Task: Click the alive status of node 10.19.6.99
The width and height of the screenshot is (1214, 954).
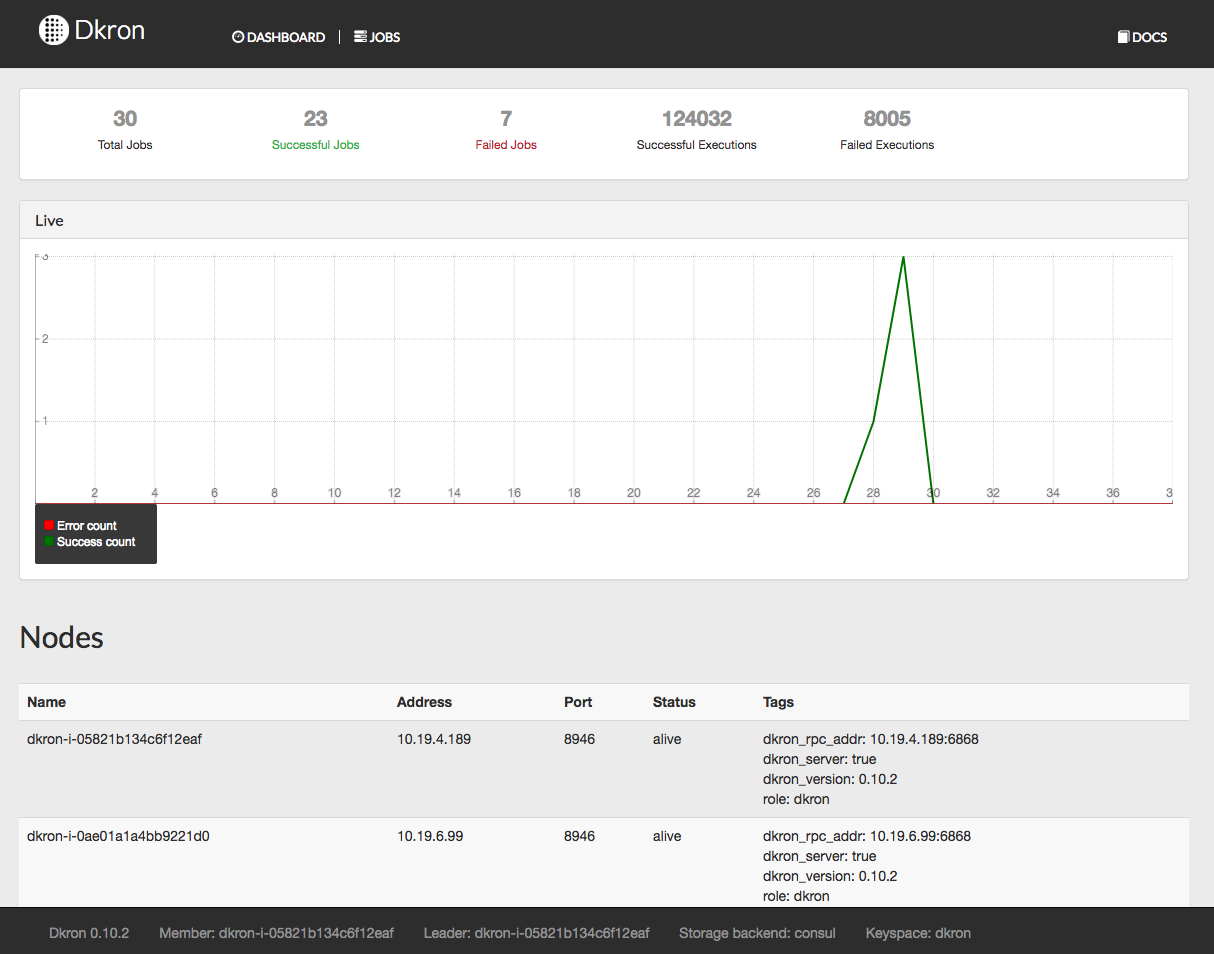Action: click(667, 836)
